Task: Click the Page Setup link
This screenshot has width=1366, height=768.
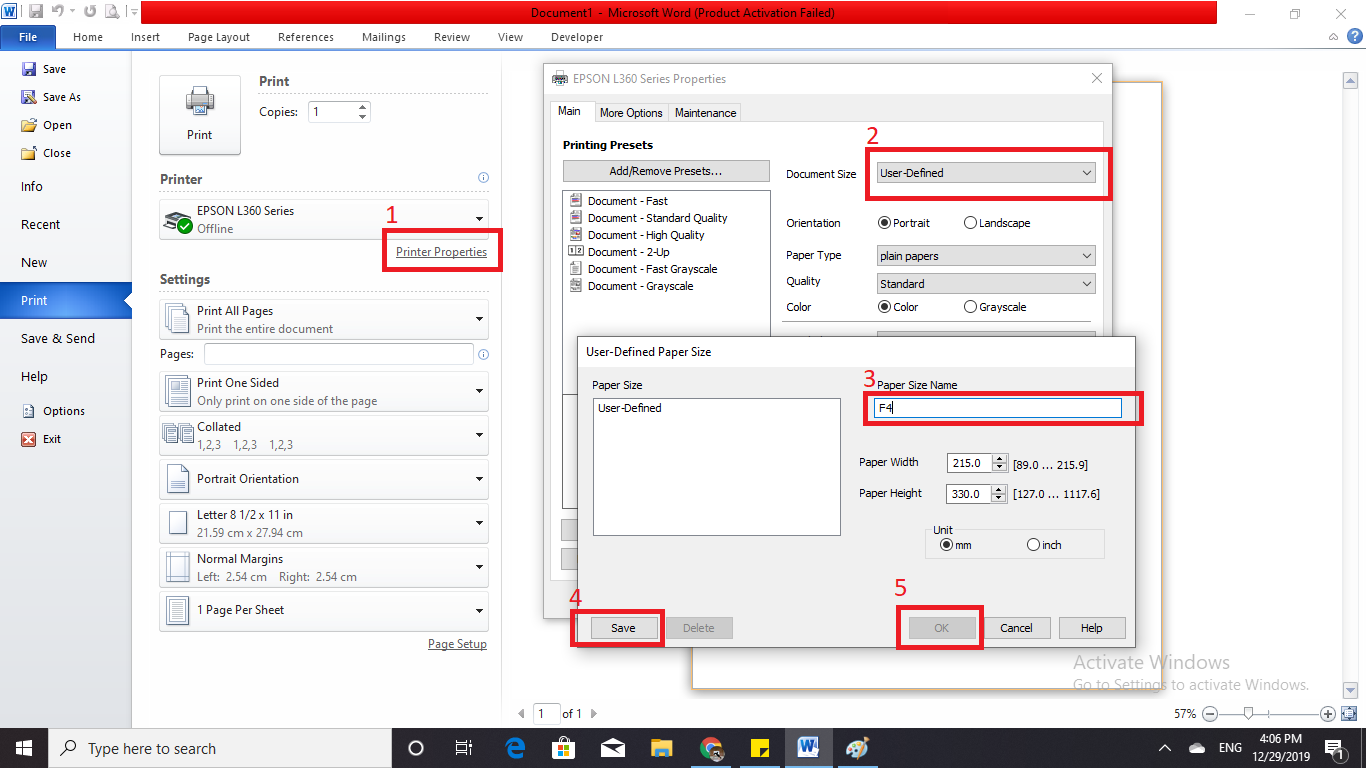Action: coord(457,644)
